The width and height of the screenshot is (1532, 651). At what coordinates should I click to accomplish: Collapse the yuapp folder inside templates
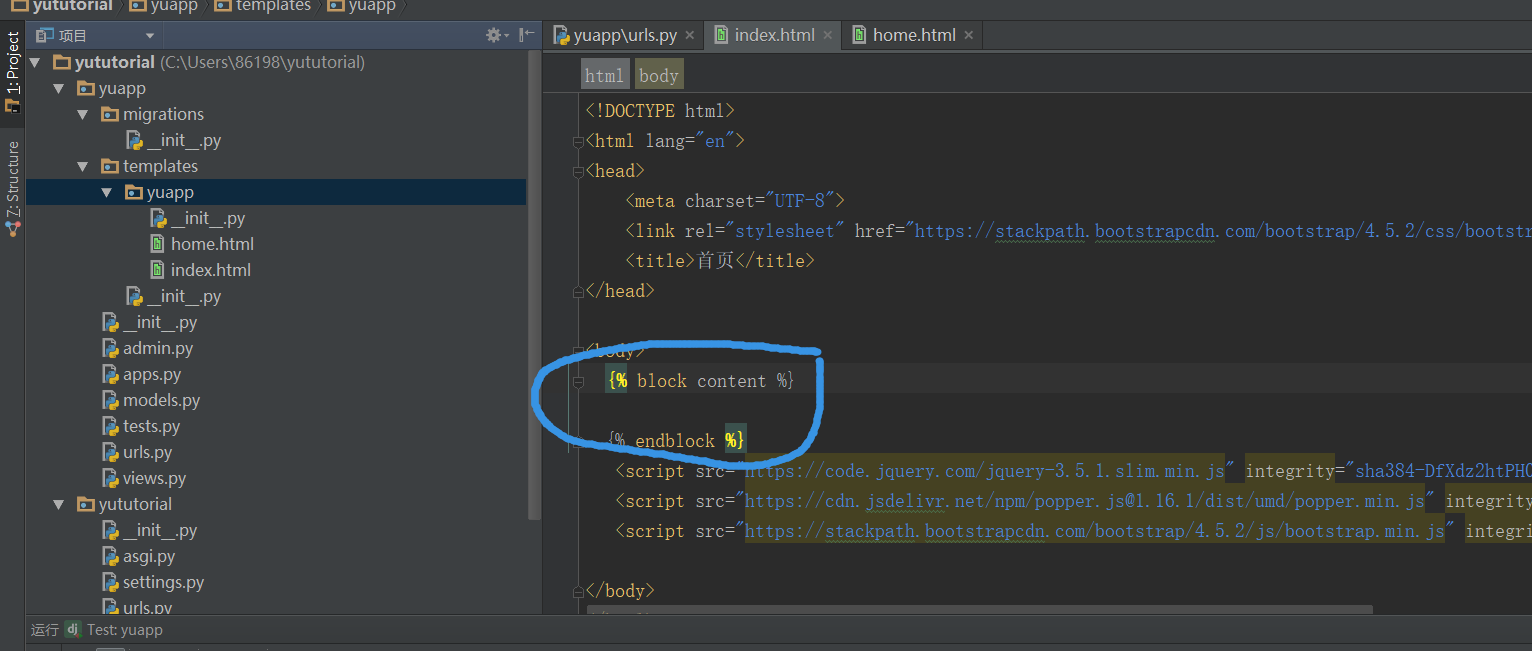point(107,192)
